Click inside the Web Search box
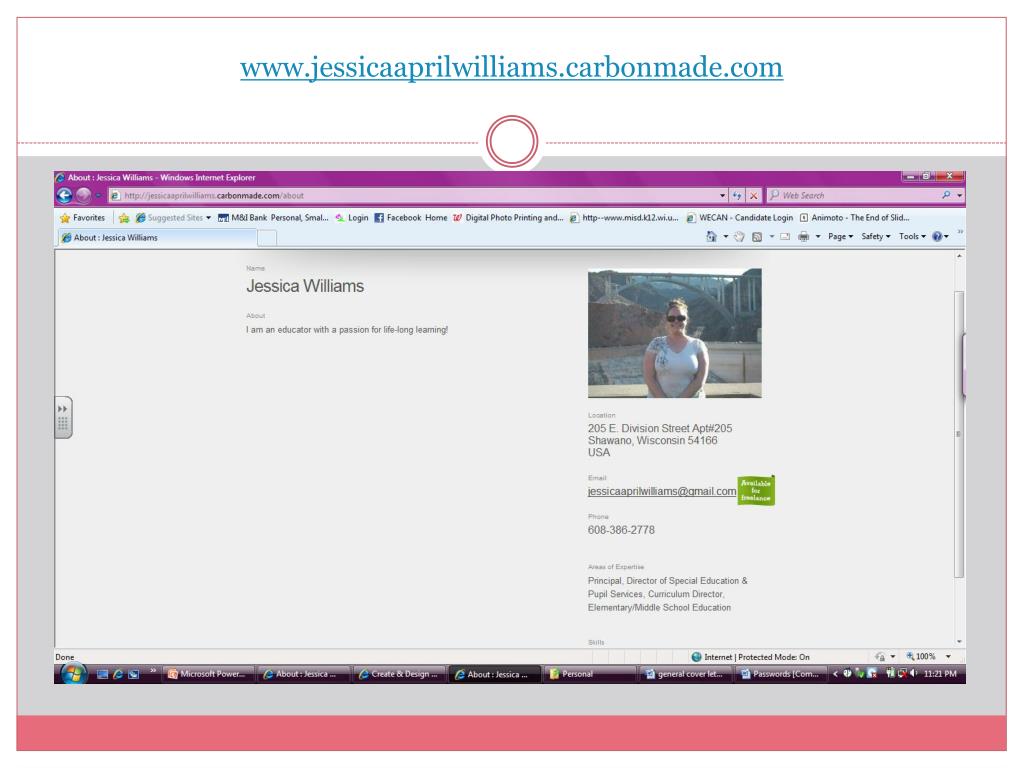The height and width of the screenshot is (768, 1024). 854,195
